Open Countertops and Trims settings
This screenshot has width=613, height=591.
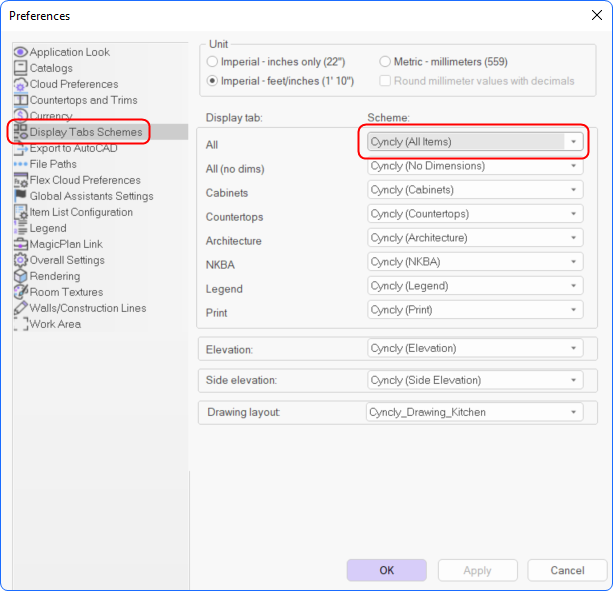84,100
